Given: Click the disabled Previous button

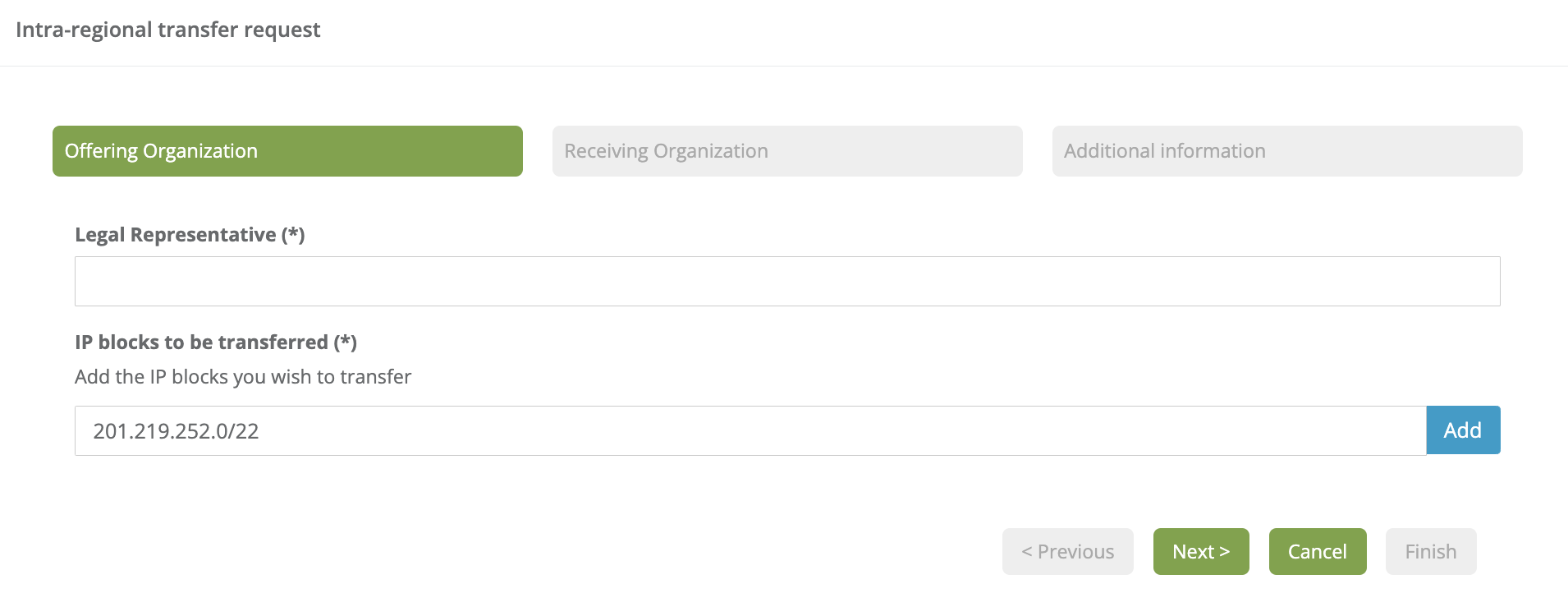Looking at the screenshot, I should click(x=1067, y=552).
